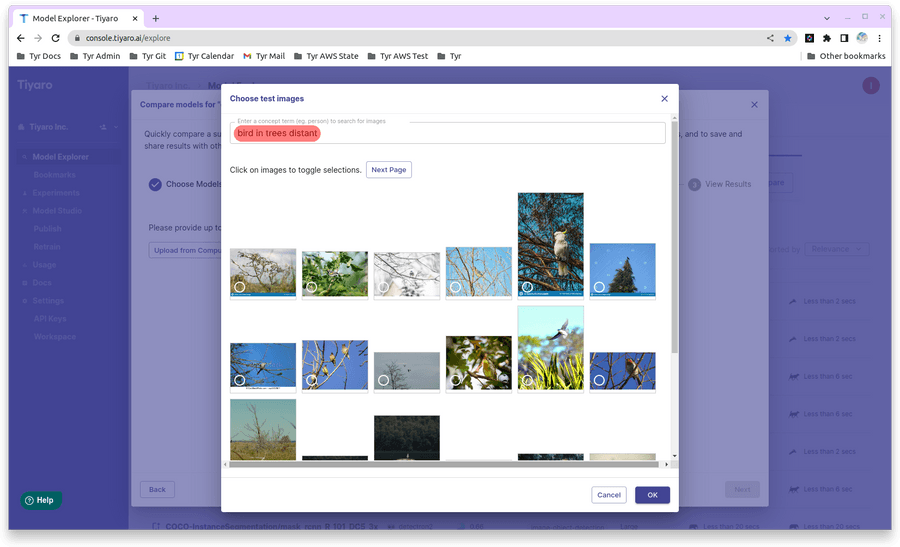Open a new browser tab with plus icon
Viewport: 900px width, 547px height.
(x=156, y=18)
